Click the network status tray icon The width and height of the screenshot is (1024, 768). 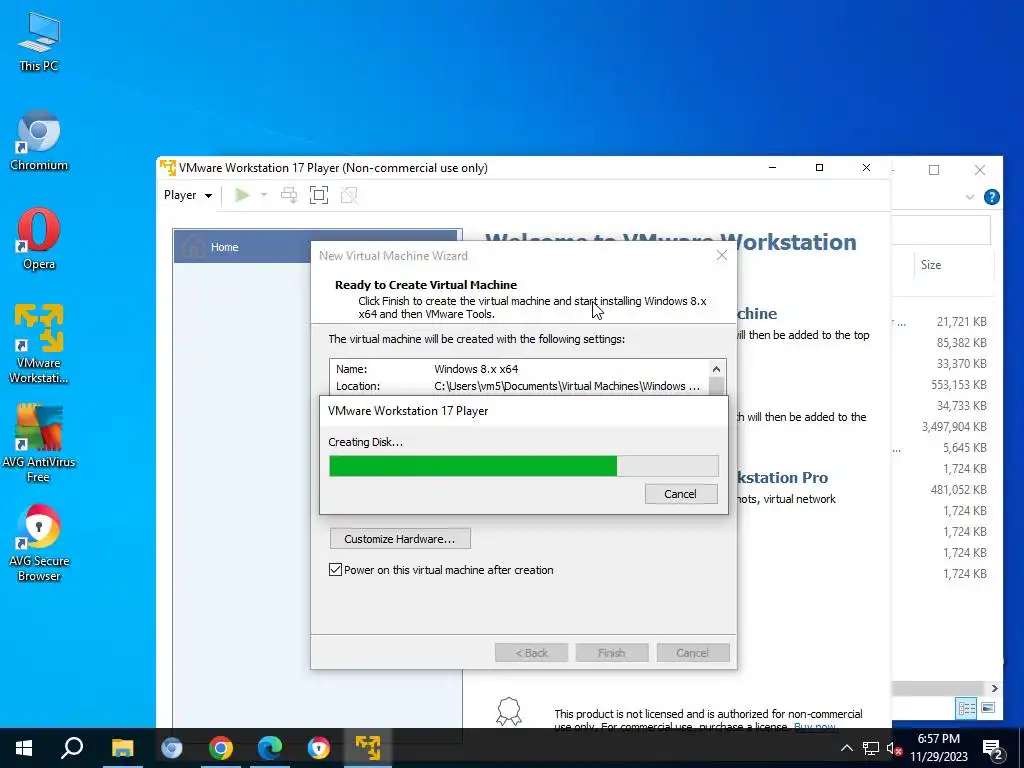pyautogui.click(x=871, y=748)
